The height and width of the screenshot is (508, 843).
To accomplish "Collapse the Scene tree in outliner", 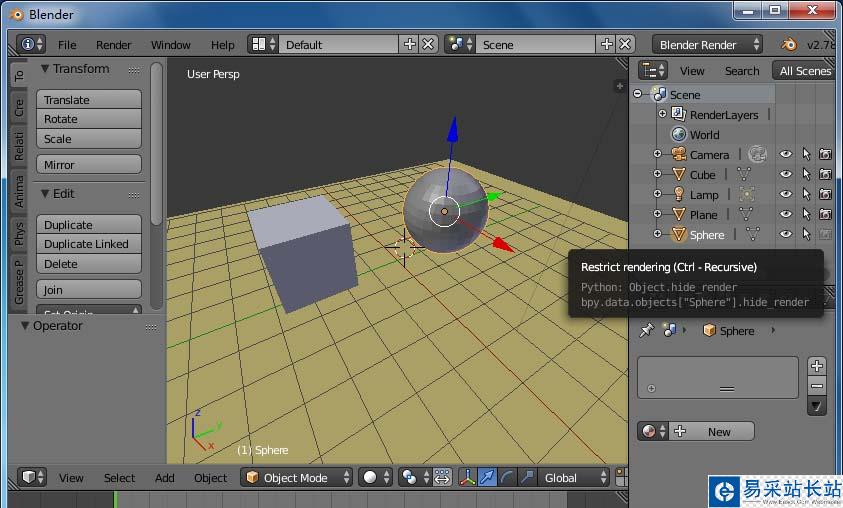I will click(638, 94).
